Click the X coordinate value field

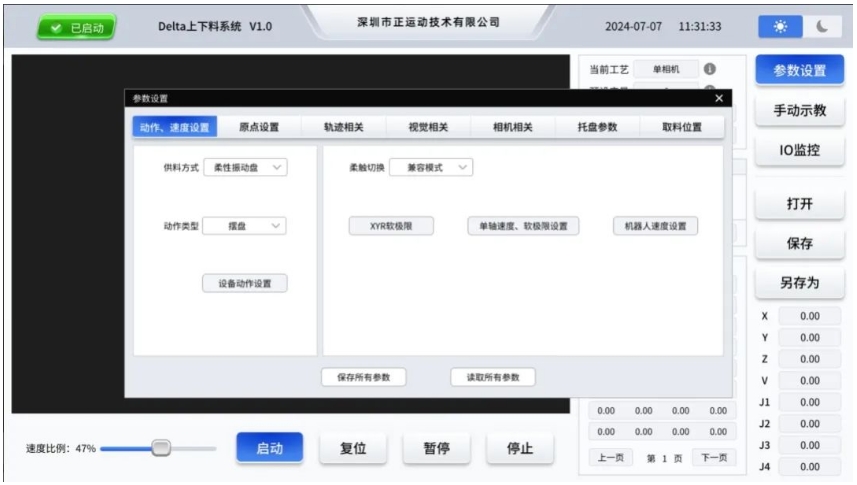[x=809, y=316]
